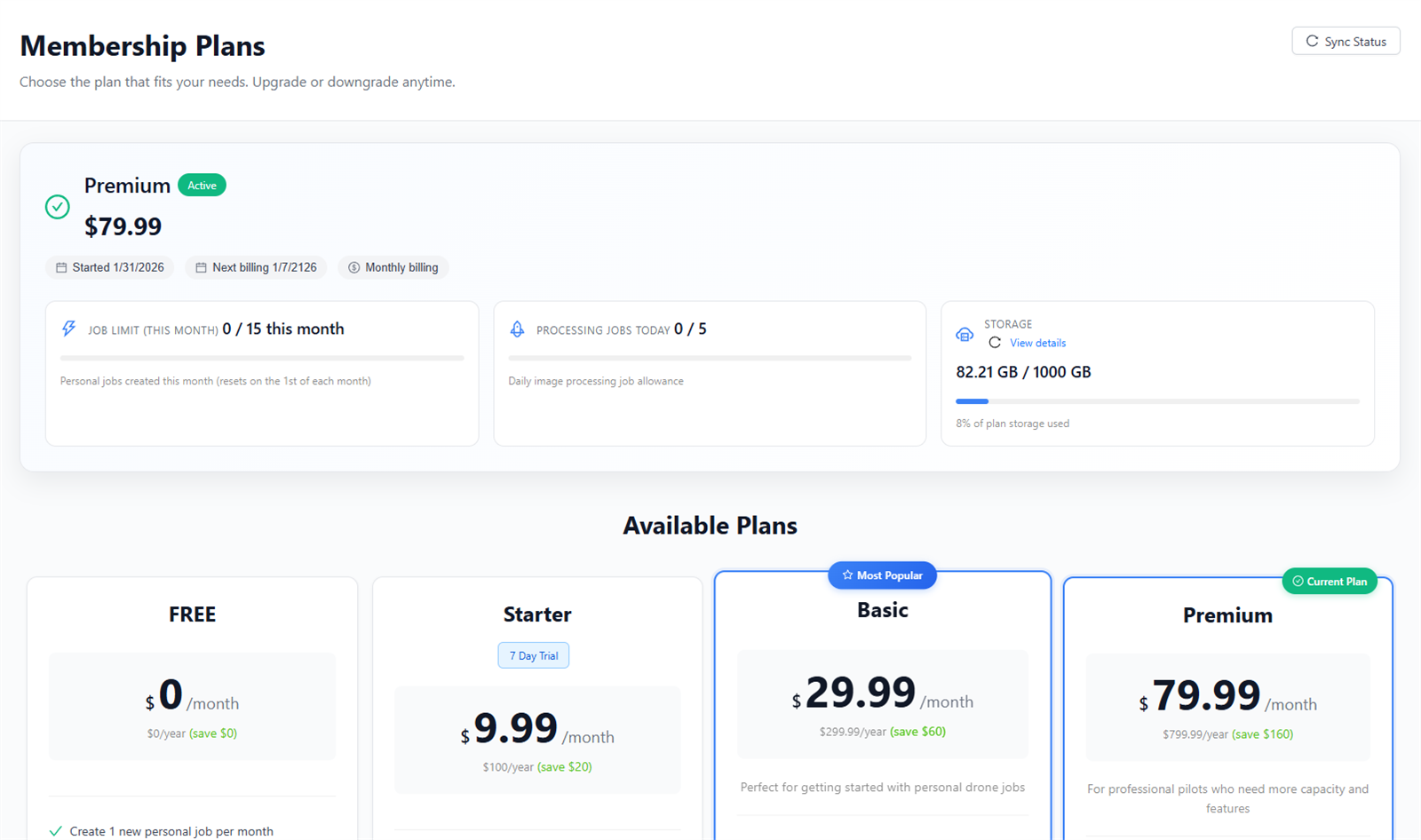Select the Starter plan title
1421x840 pixels.
pos(537,614)
